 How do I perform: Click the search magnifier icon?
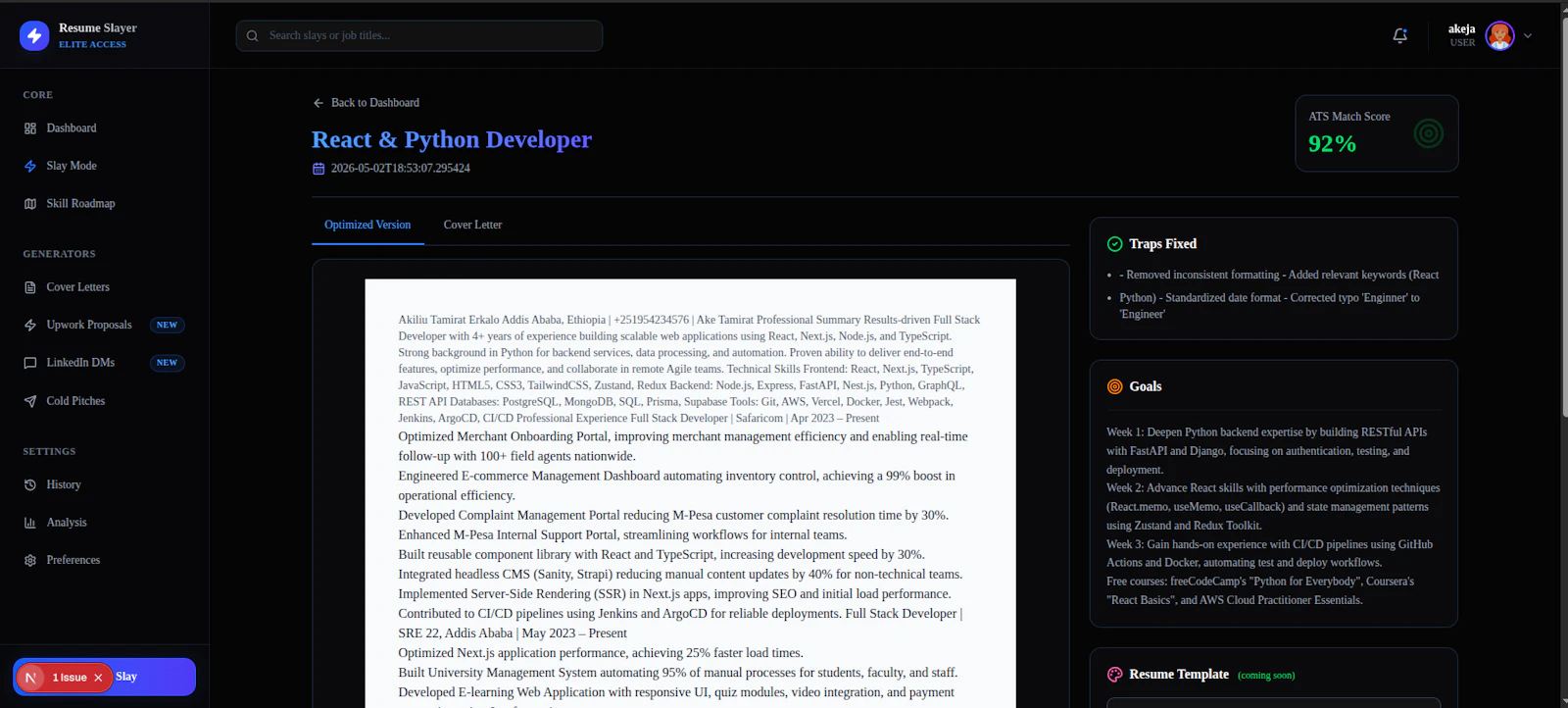pos(253,35)
